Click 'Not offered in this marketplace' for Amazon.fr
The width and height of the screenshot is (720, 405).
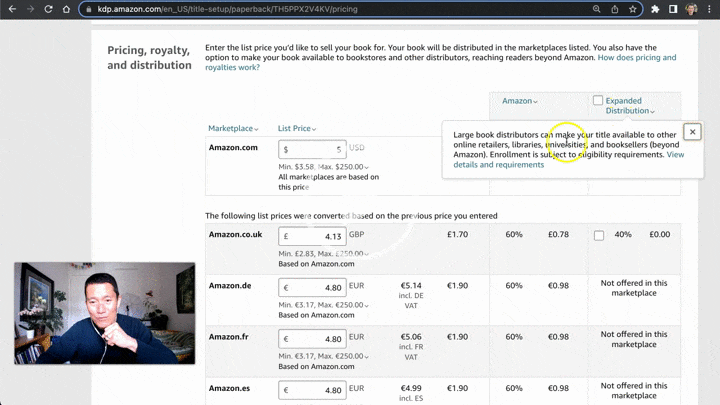(634, 339)
